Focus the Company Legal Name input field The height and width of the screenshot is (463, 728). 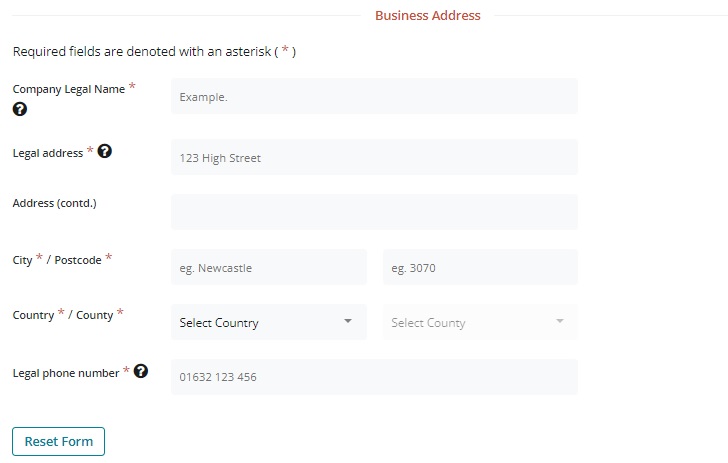click(374, 97)
